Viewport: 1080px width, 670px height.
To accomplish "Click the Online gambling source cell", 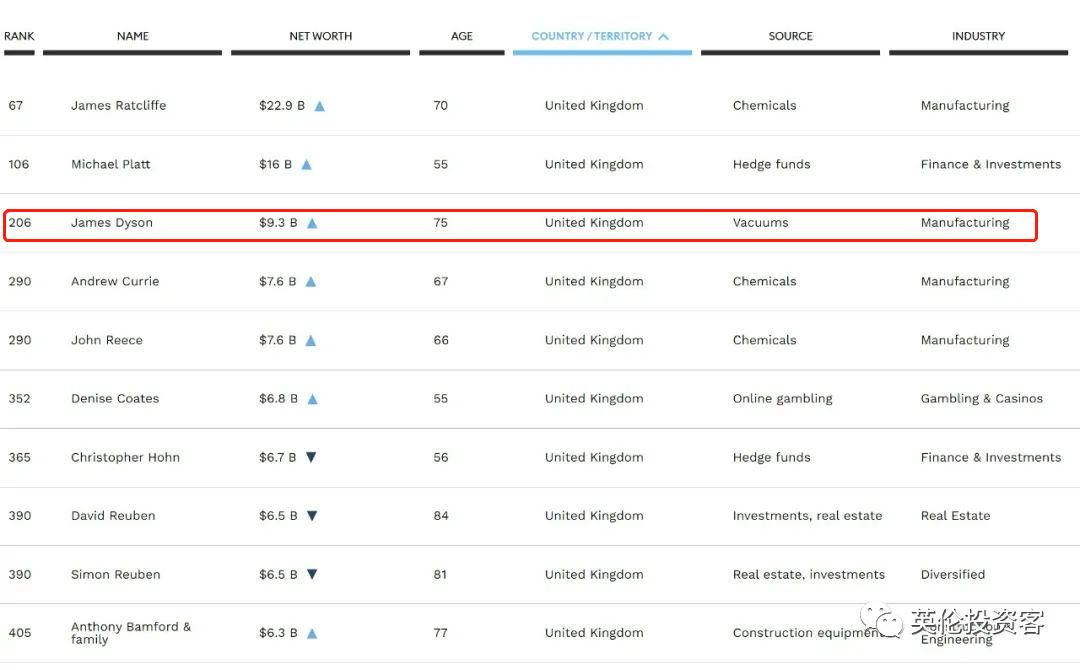I will 782,399.
